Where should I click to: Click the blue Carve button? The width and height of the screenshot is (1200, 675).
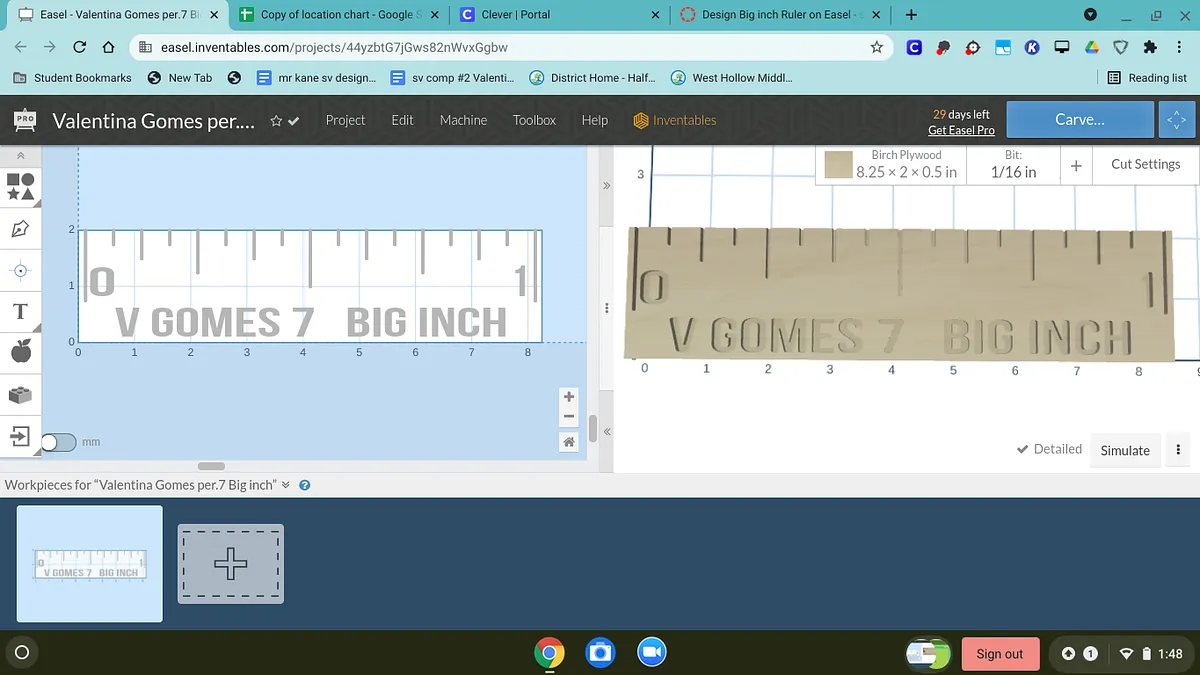click(1080, 120)
